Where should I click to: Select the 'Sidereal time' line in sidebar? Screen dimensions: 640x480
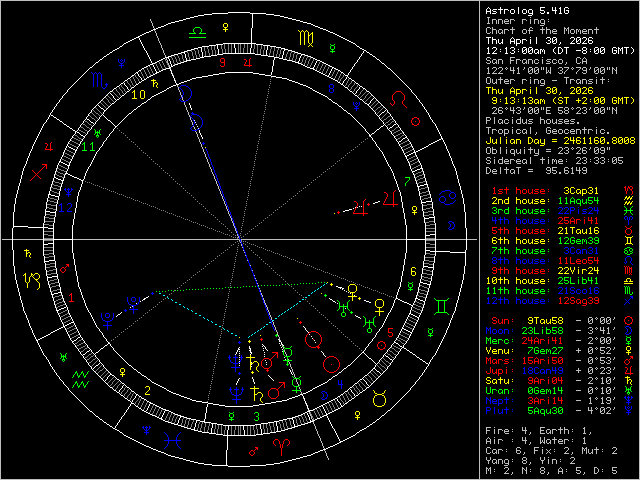(554, 160)
